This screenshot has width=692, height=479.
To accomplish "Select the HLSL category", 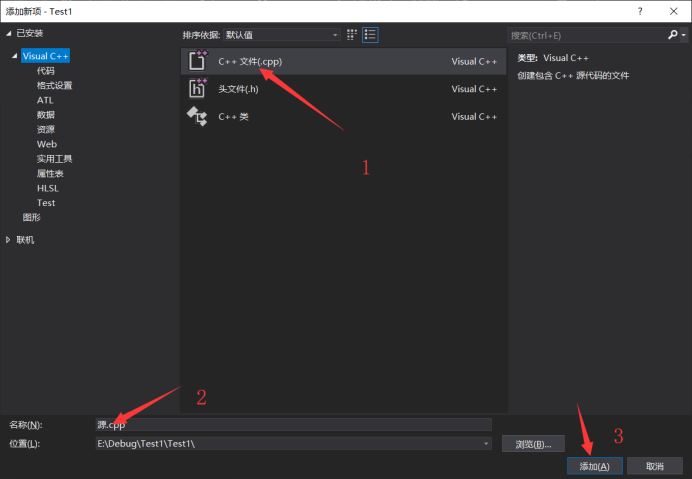I will (48, 188).
